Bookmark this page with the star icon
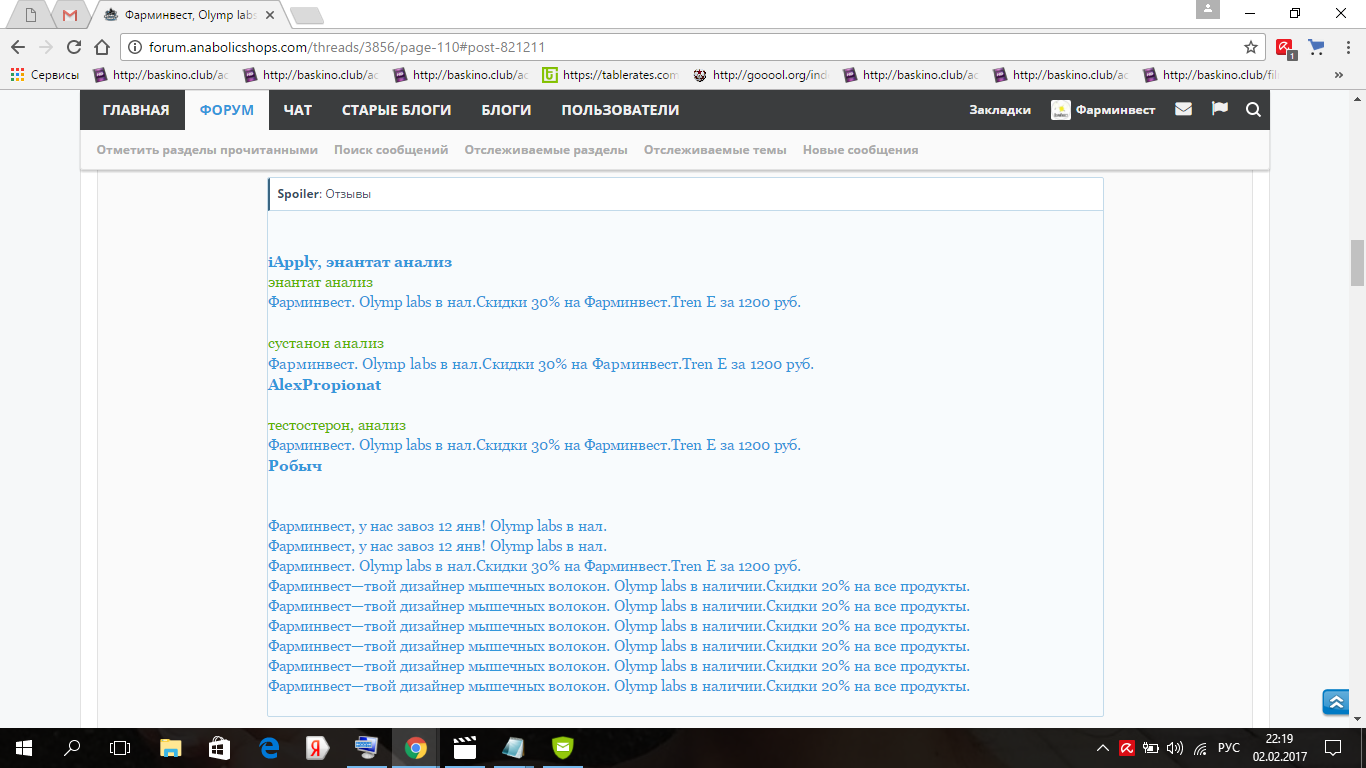This screenshot has height=768, width=1366. (1250, 47)
